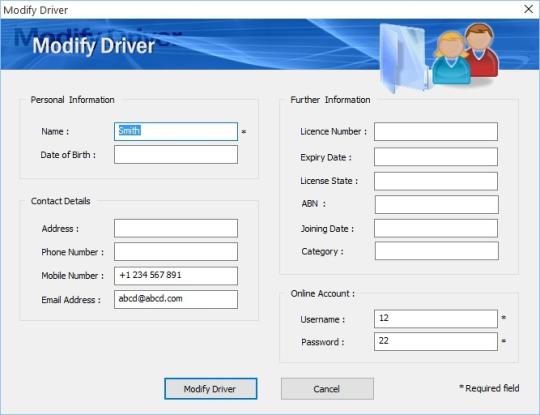Select the License State field
The height and width of the screenshot is (415, 540).
tap(436, 181)
